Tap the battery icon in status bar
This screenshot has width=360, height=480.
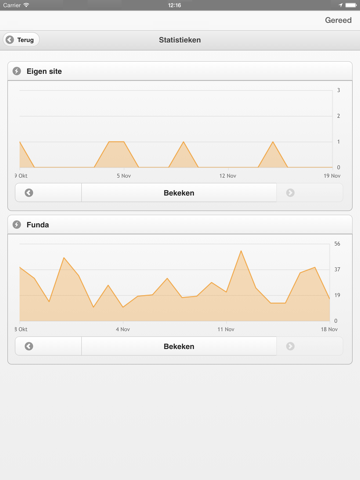pos(351,5)
